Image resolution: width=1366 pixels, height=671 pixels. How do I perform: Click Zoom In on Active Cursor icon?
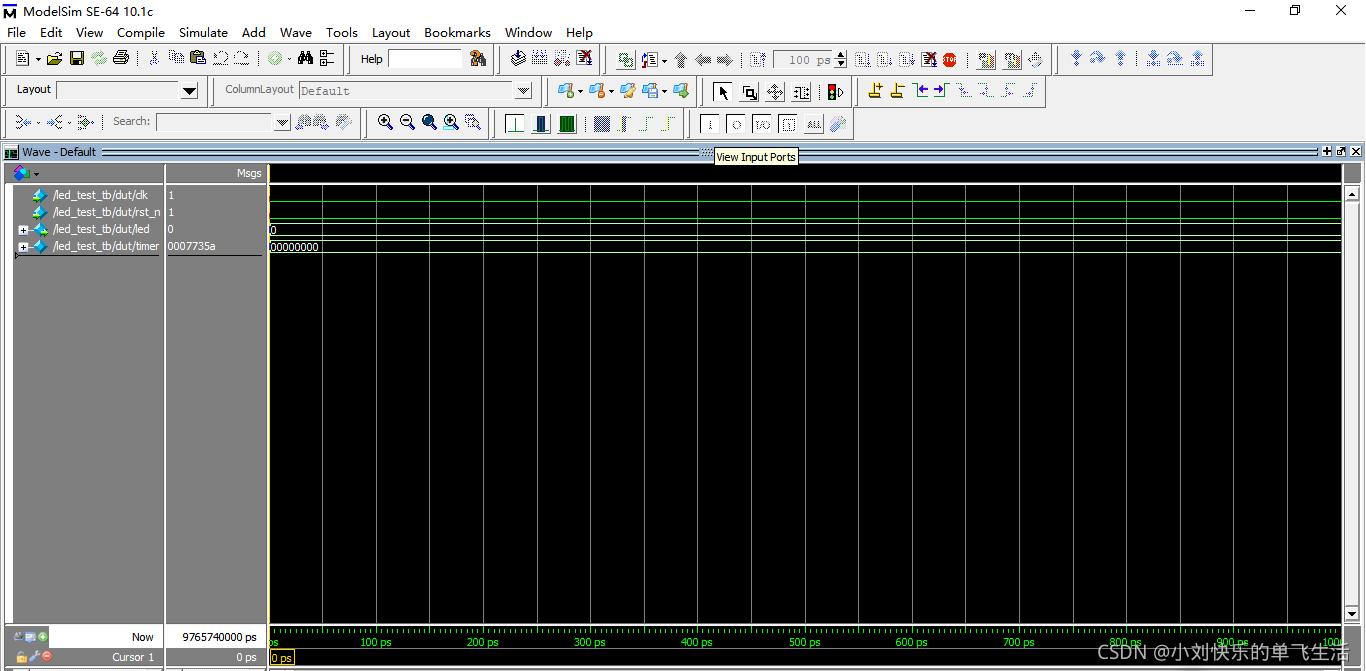click(451, 122)
